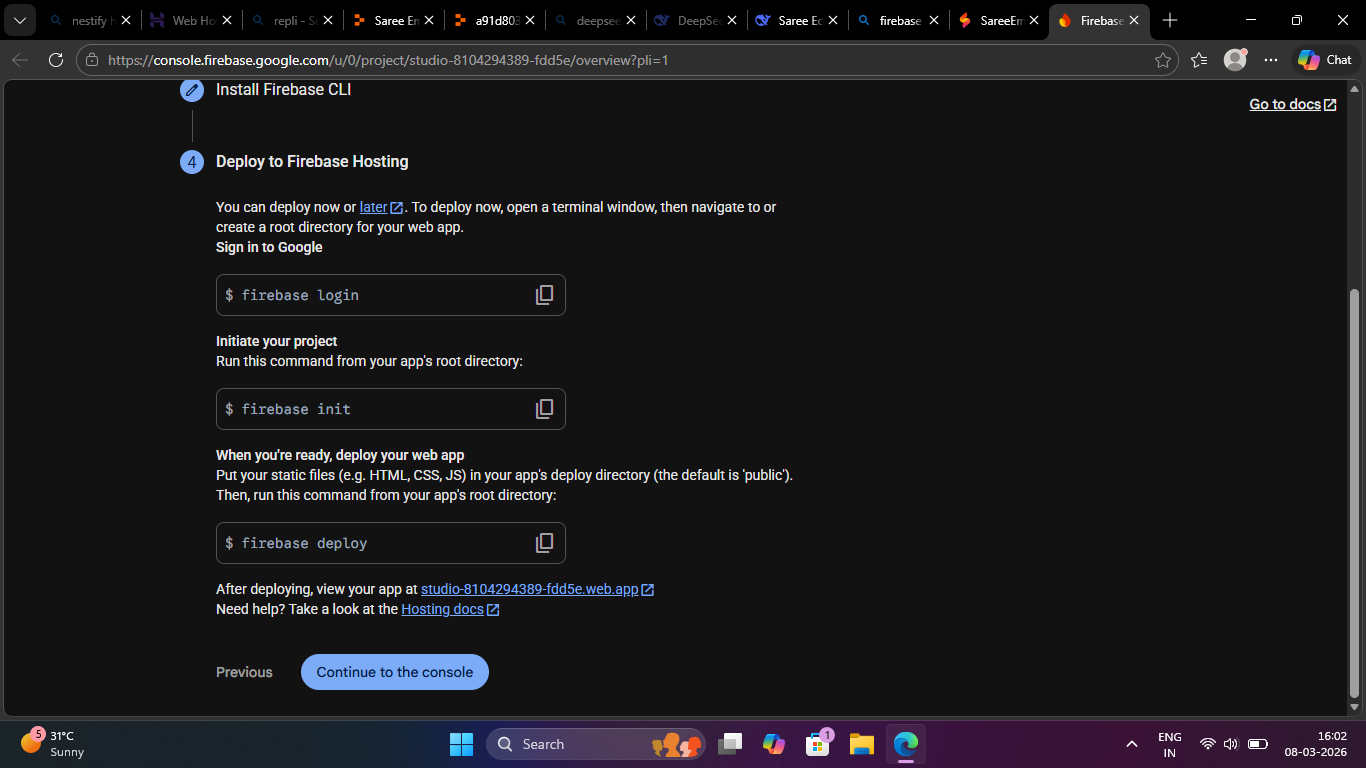Image resolution: width=1366 pixels, height=768 pixels.
Task: Copy the firebase init command
Action: (544, 409)
